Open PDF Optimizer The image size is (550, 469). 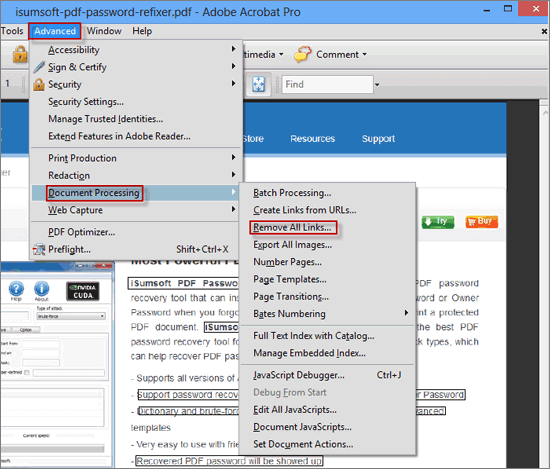pyautogui.click(x=135, y=232)
